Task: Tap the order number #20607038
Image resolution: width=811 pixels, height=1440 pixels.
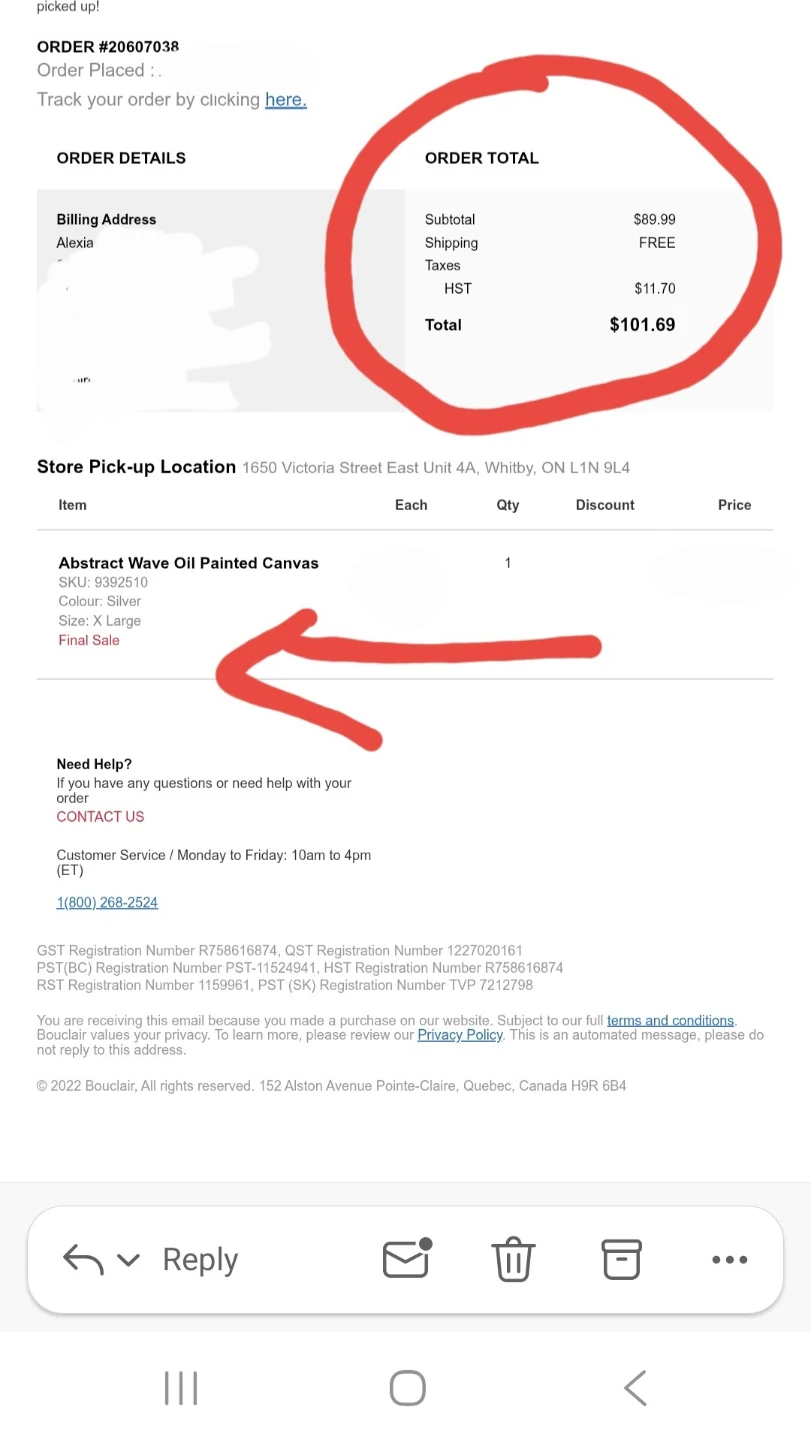Action: 108,47
